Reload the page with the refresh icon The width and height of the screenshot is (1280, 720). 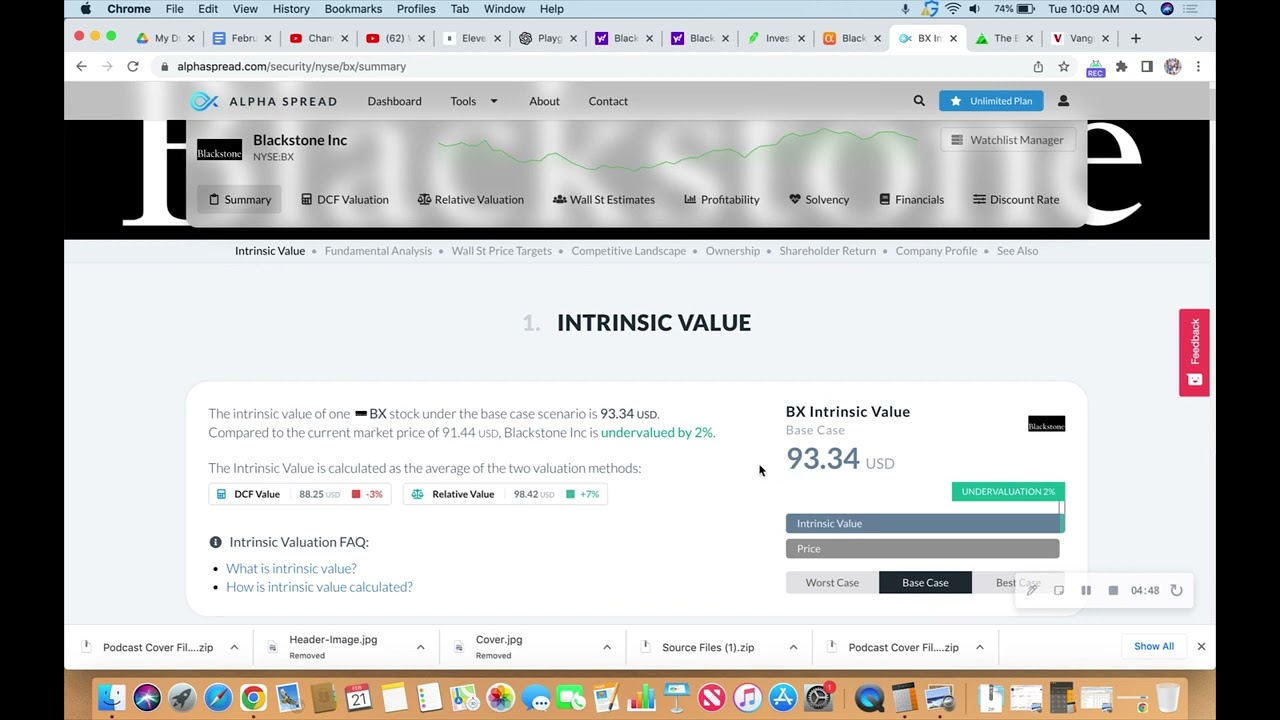(x=132, y=66)
